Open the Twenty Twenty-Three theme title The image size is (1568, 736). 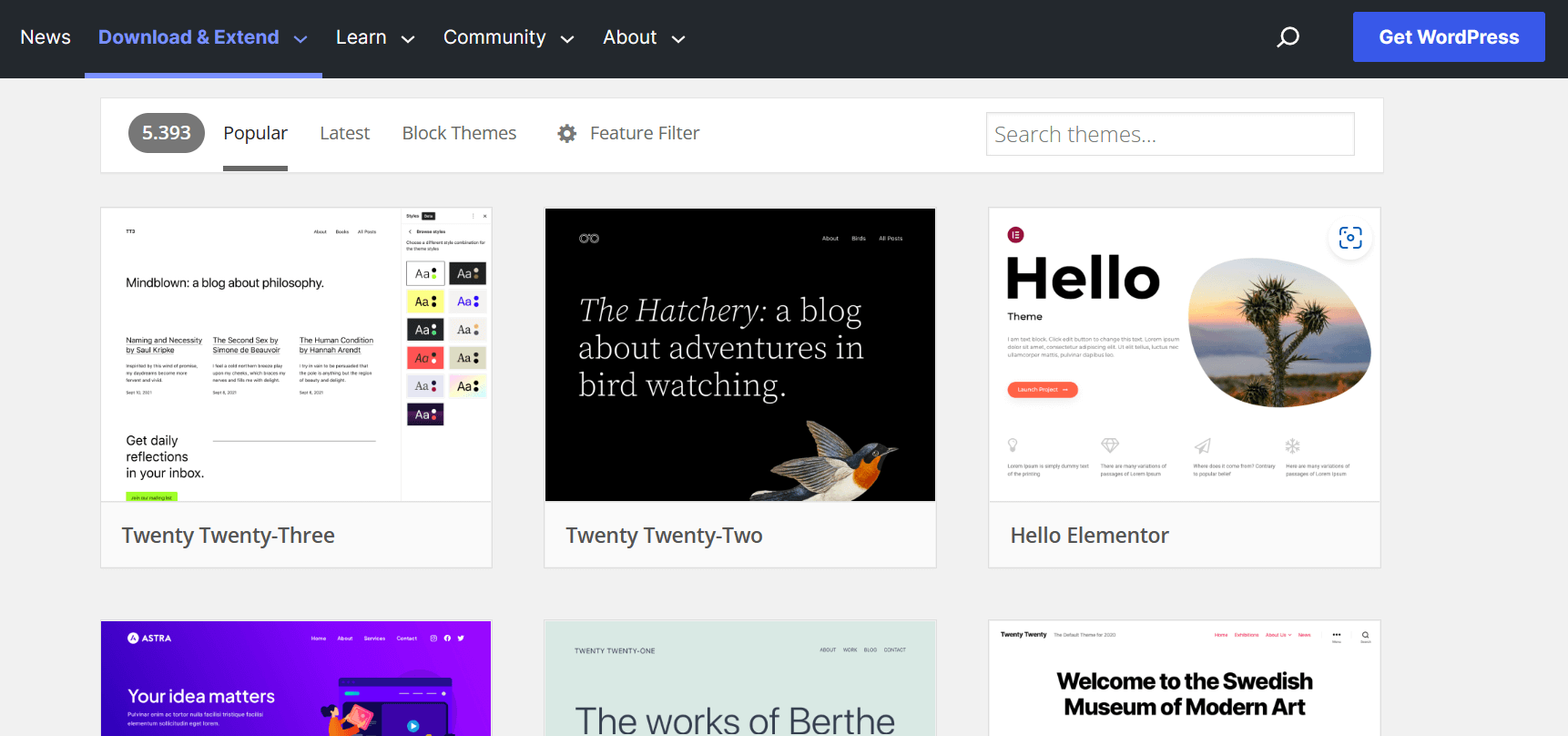(229, 536)
